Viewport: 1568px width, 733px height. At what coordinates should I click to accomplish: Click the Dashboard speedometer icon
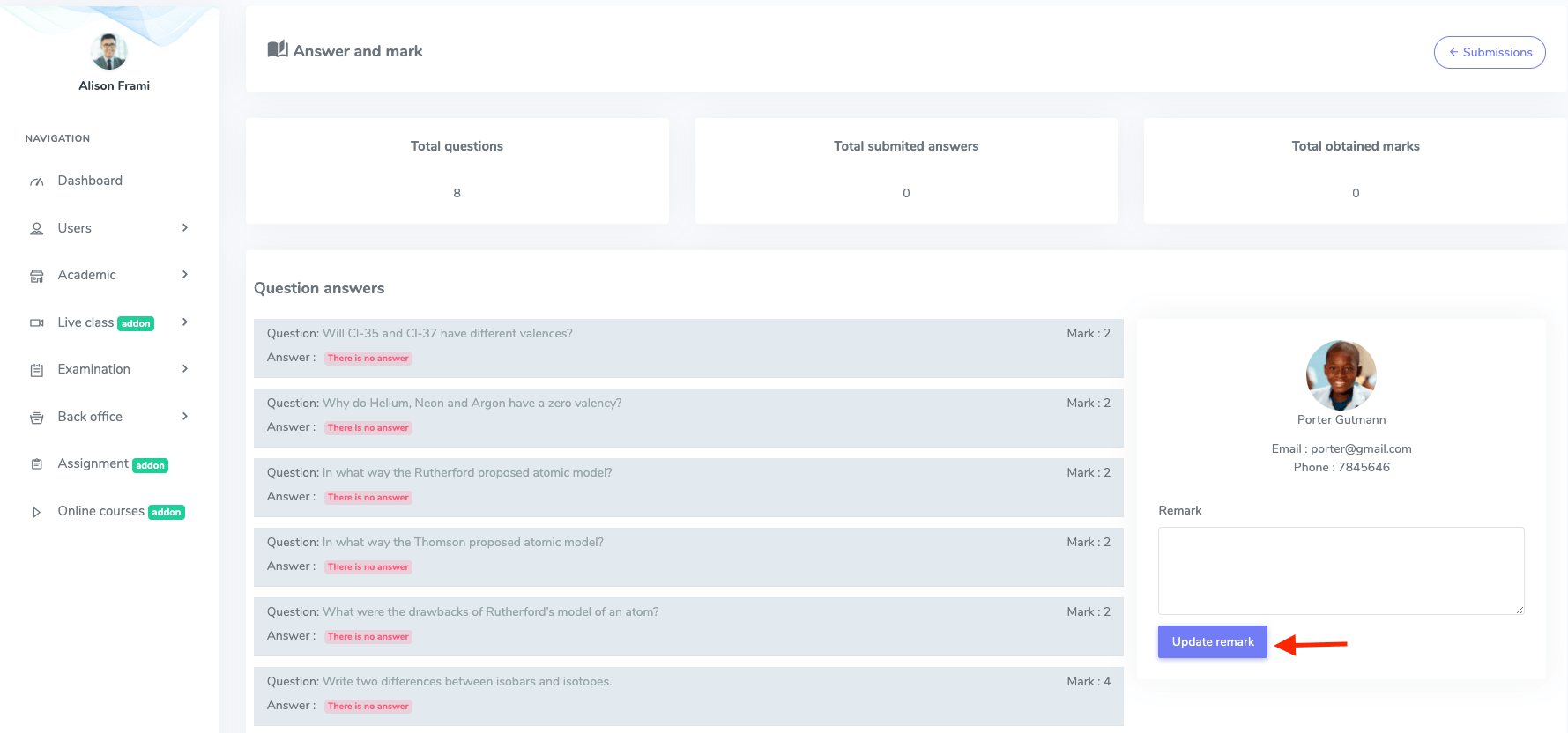click(x=37, y=181)
